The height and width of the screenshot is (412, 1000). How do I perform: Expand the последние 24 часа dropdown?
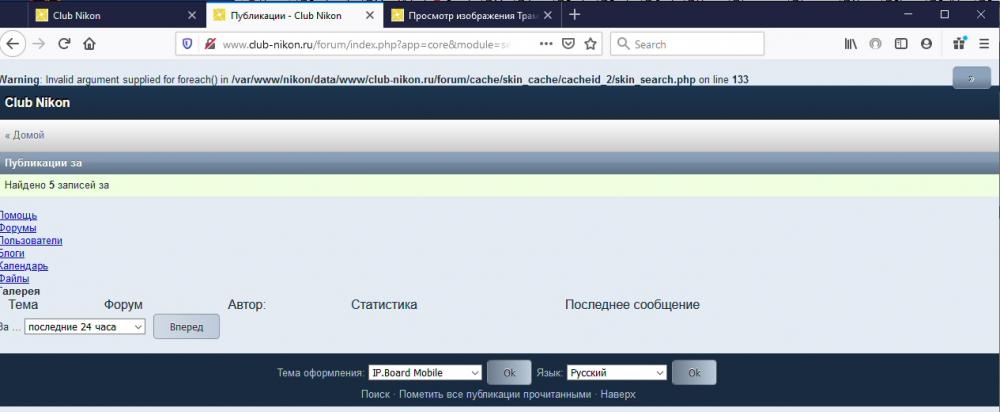pyautogui.click(x=85, y=327)
